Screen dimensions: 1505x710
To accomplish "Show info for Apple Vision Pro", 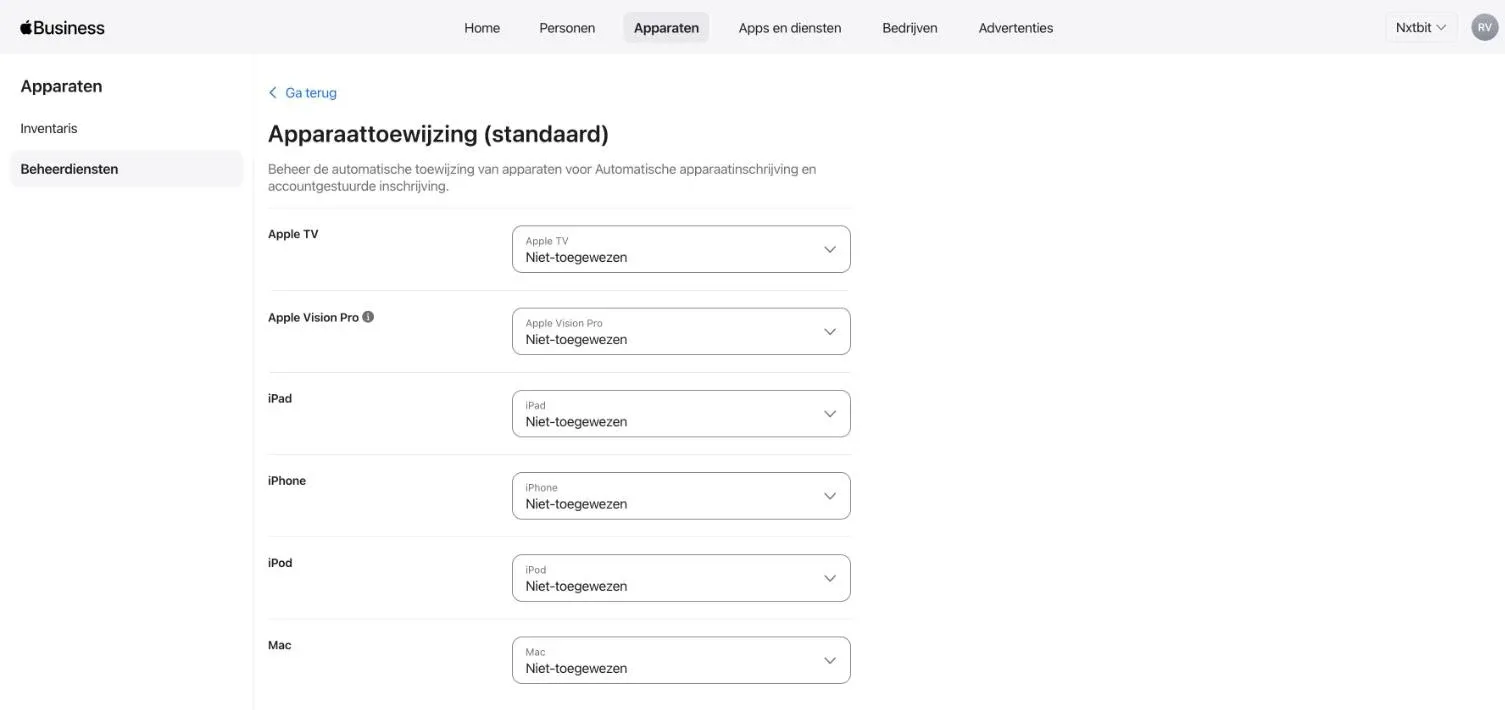I will (x=368, y=317).
